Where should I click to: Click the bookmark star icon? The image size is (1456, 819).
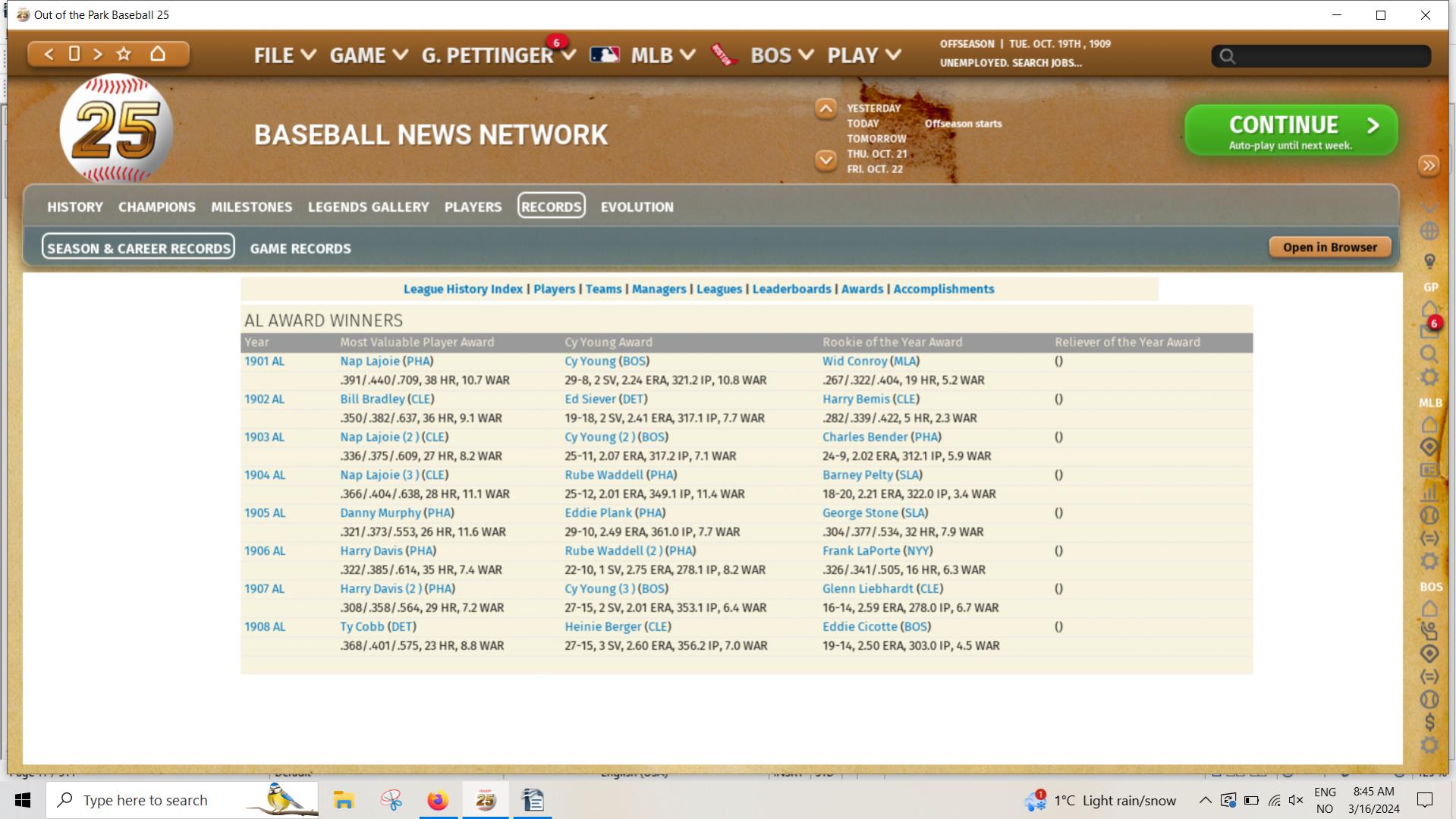(124, 54)
